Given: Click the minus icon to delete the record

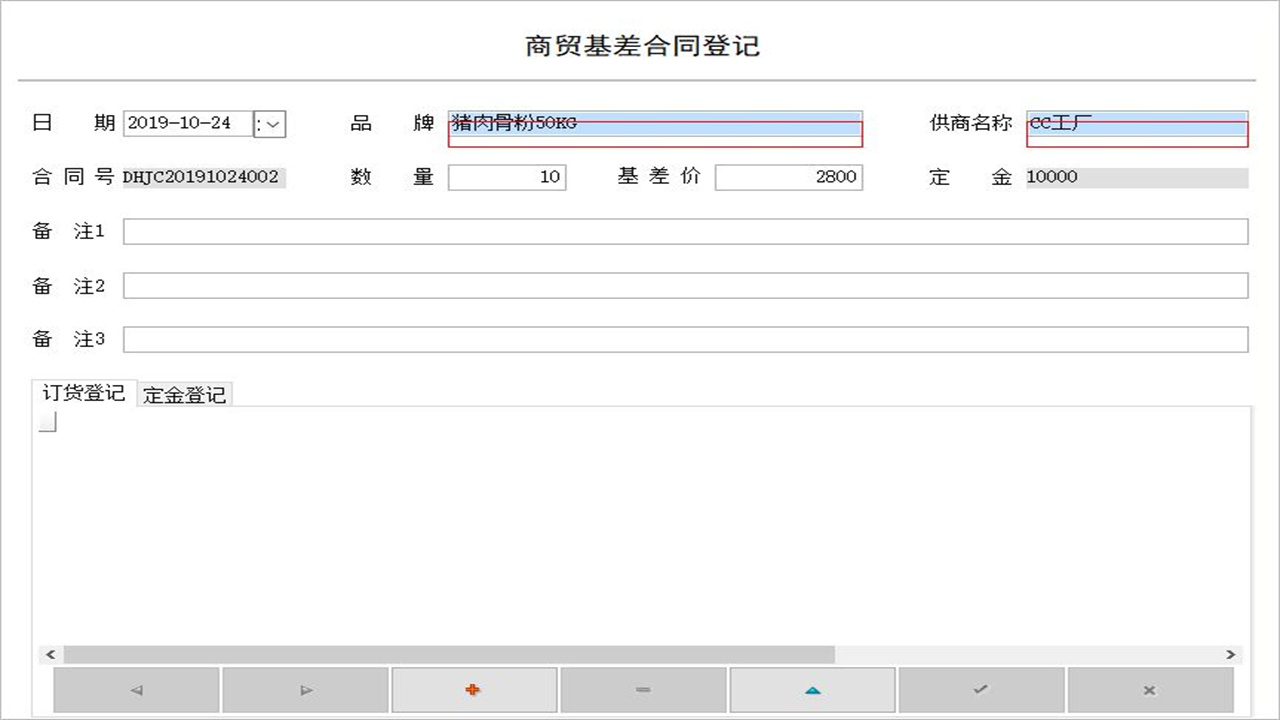Looking at the screenshot, I should 643,689.
